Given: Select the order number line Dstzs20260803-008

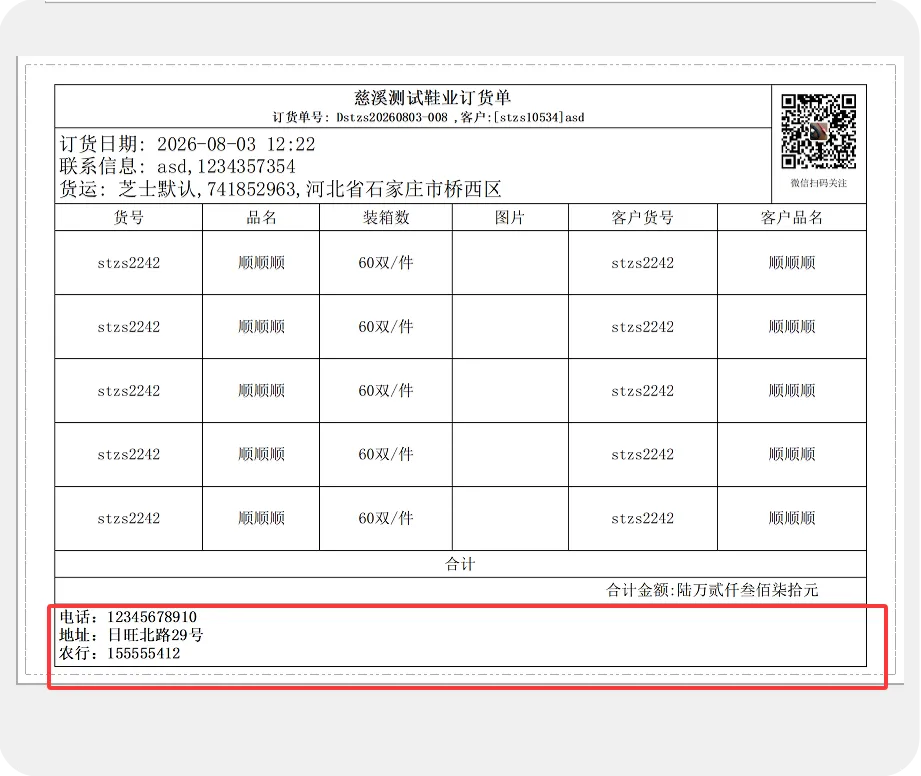Looking at the screenshot, I should 428,117.
